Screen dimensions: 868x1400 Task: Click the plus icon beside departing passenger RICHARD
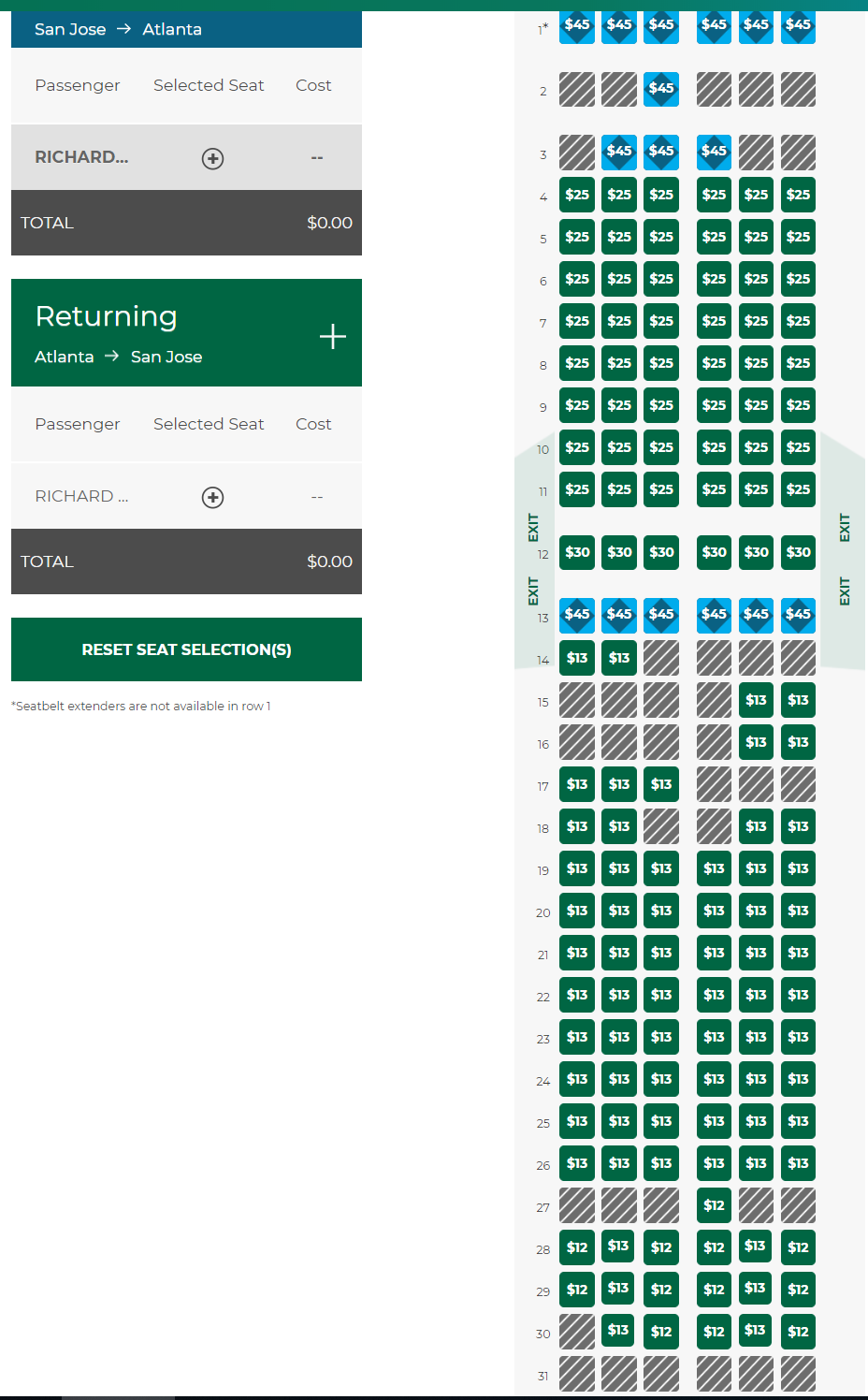[212, 158]
